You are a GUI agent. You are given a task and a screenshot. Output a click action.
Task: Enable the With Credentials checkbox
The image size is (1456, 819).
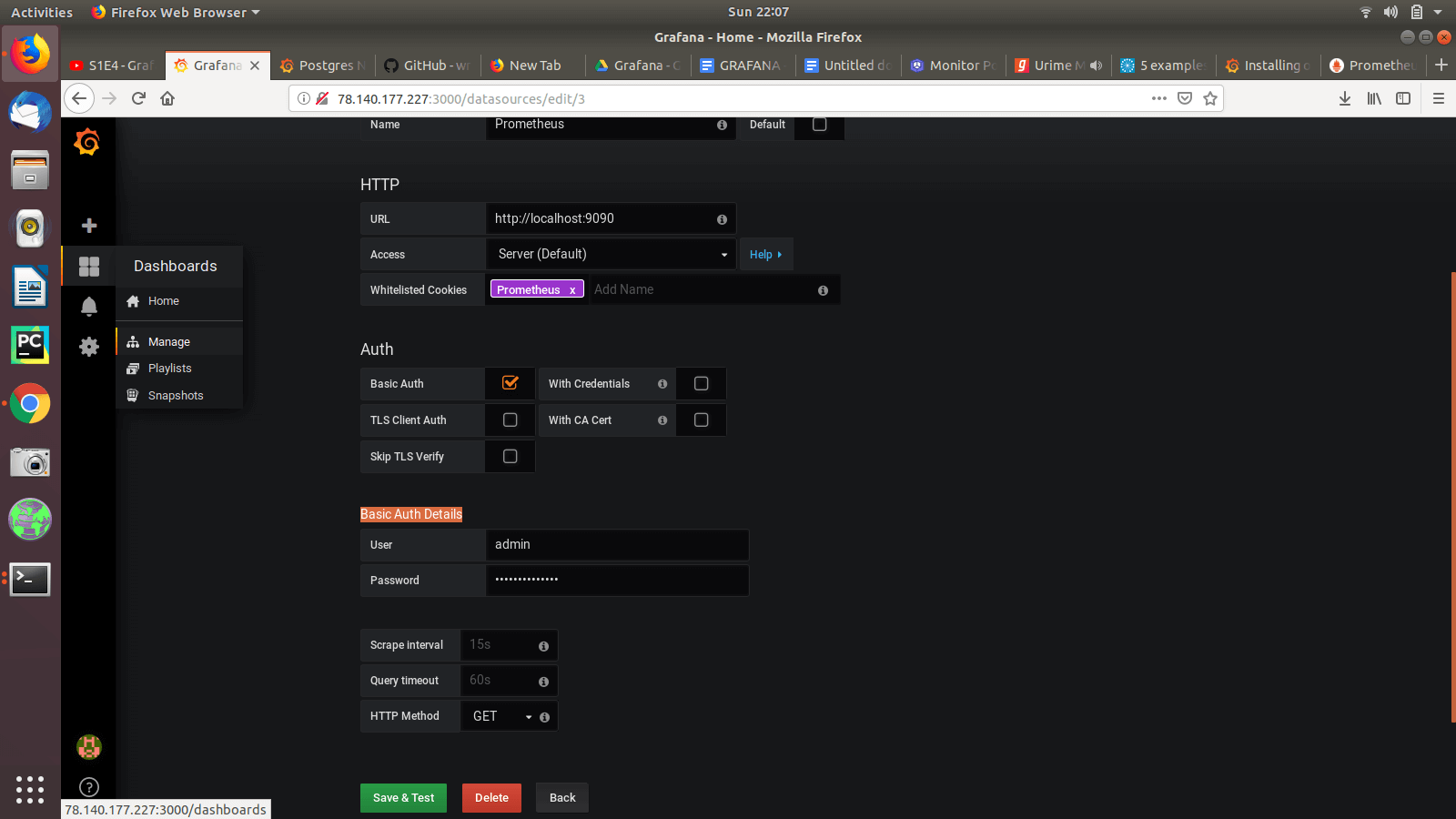click(701, 384)
